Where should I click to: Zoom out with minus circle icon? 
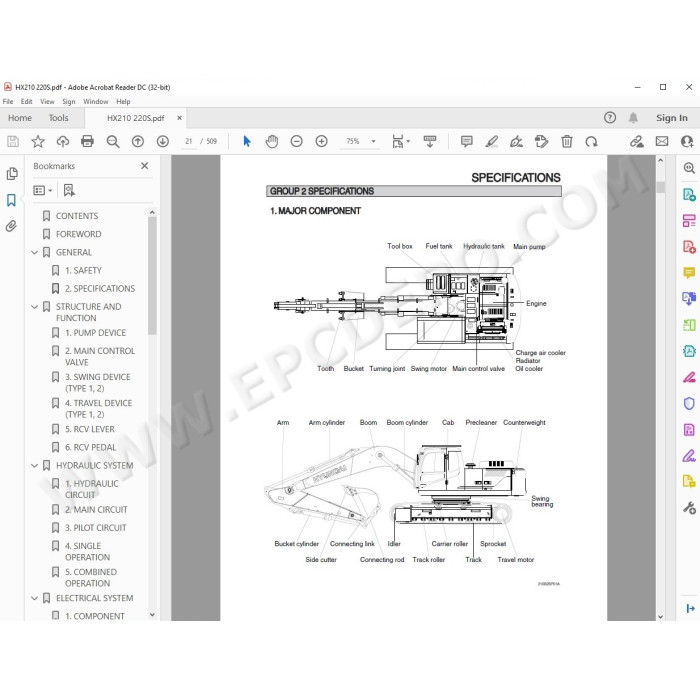[x=296, y=142]
